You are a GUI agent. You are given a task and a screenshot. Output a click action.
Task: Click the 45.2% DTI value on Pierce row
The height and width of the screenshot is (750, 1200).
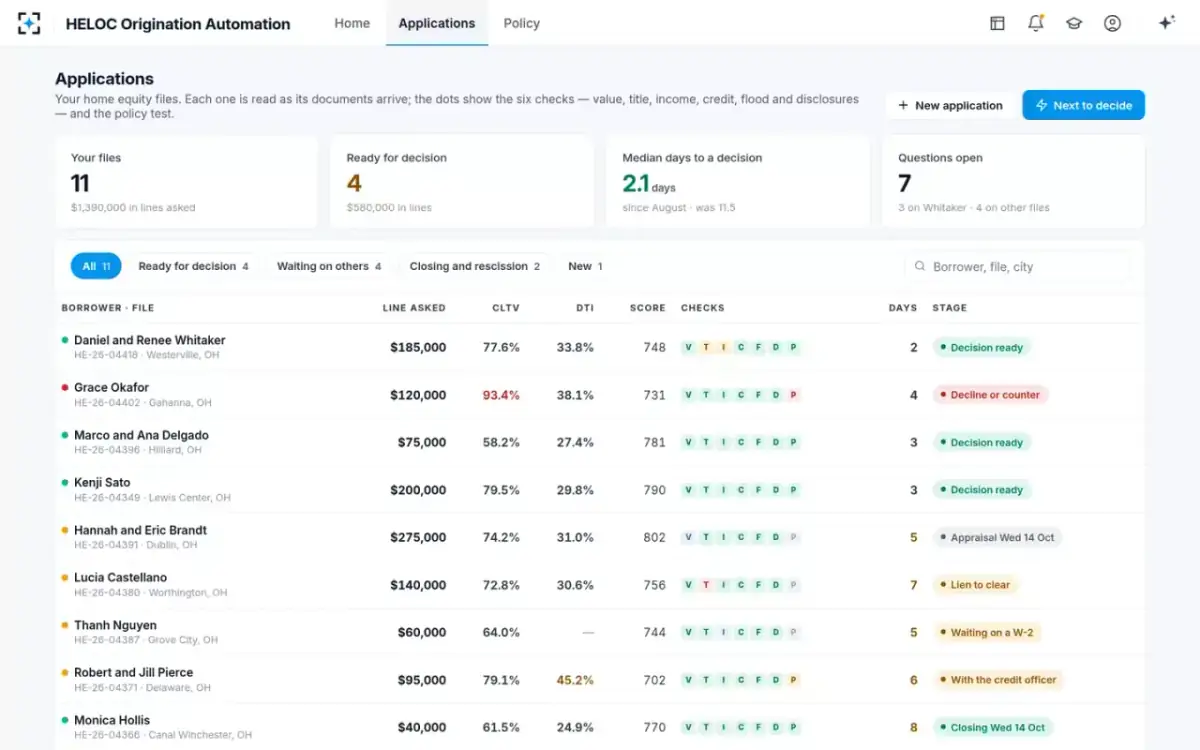coord(575,680)
